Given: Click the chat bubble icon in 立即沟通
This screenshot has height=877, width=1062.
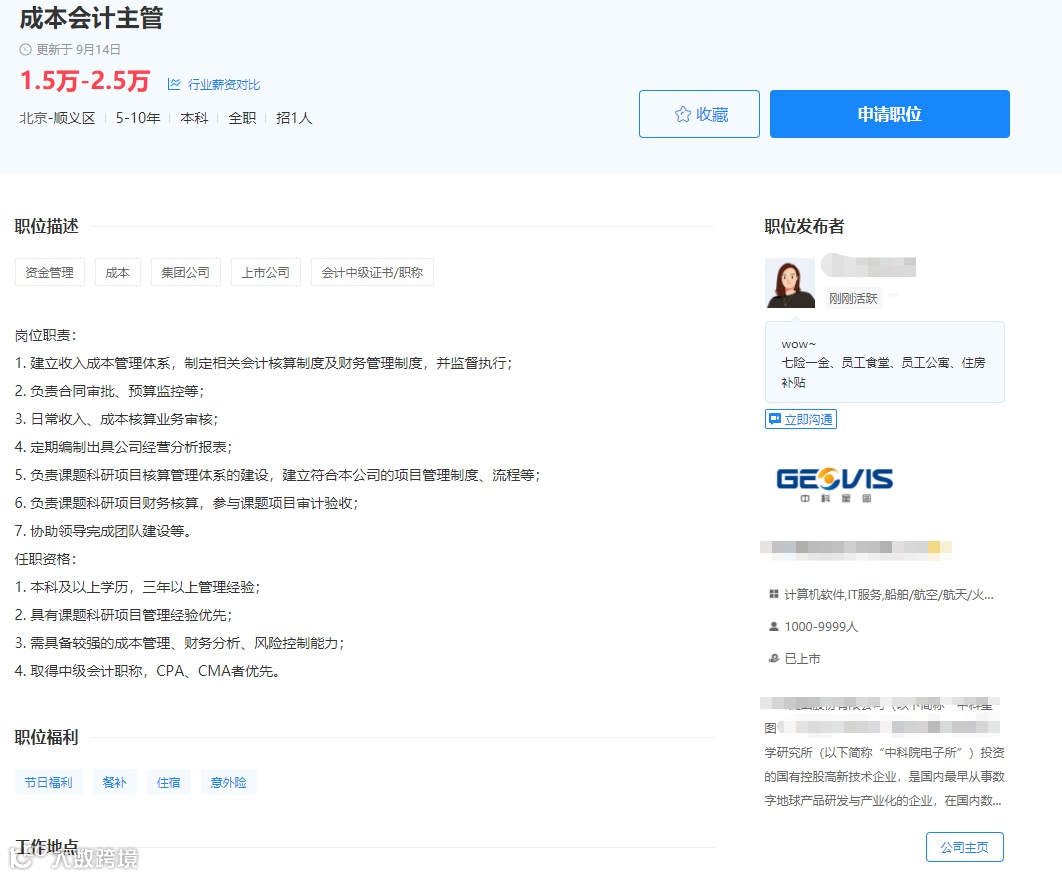Looking at the screenshot, I should (775, 419).
